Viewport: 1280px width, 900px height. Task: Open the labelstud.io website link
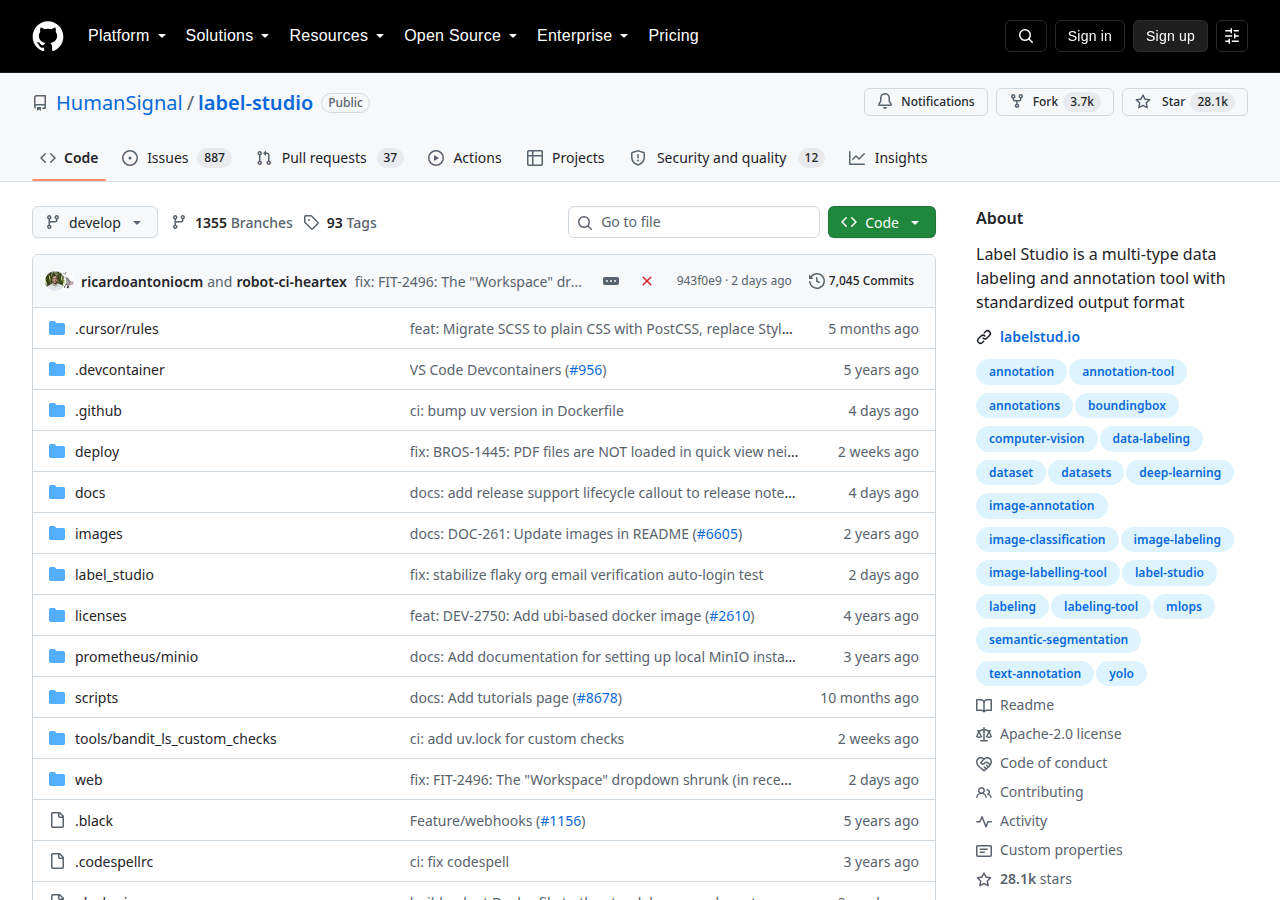pos(1040,337)
